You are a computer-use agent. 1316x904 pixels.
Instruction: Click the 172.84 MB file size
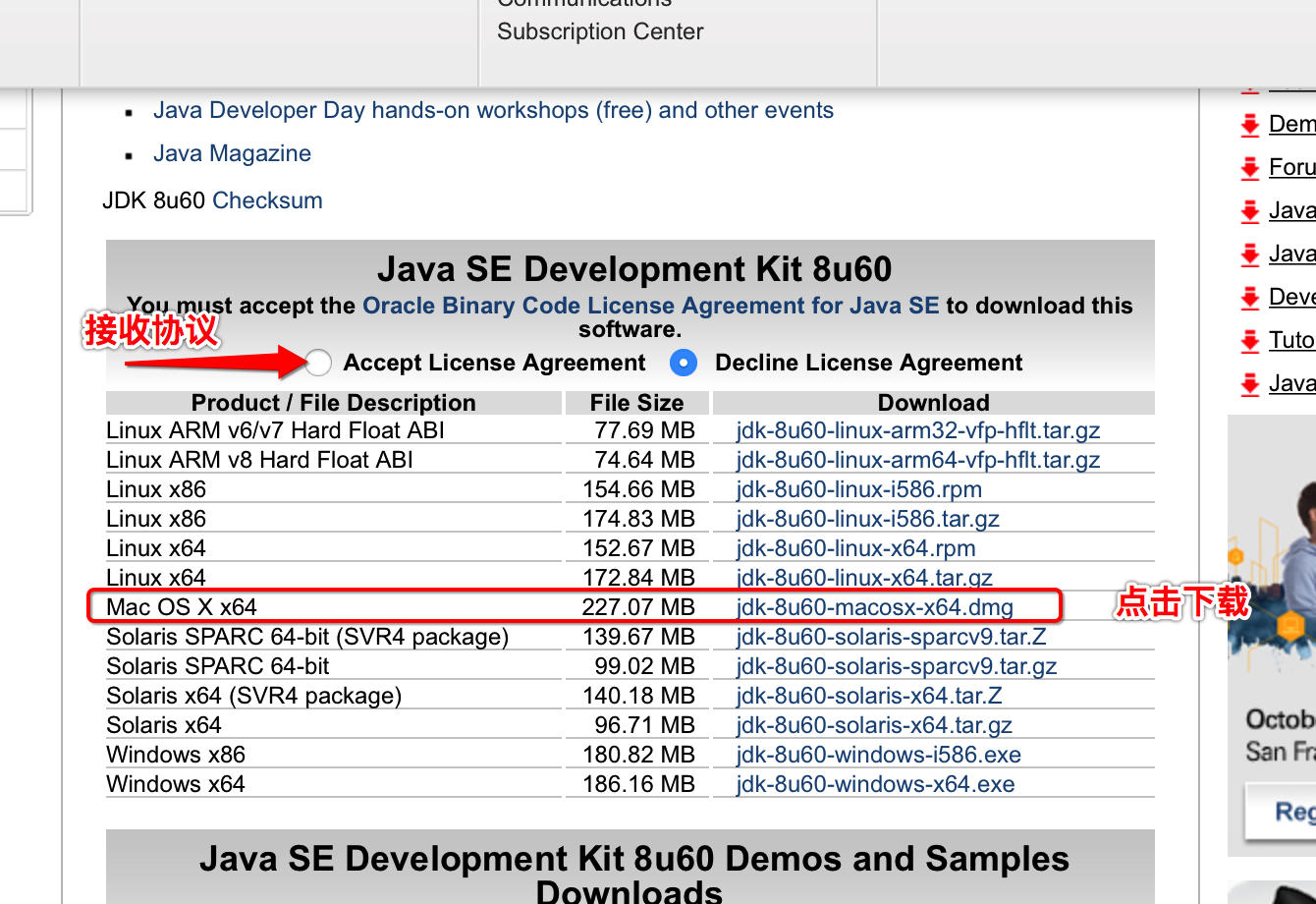point(638,578)
